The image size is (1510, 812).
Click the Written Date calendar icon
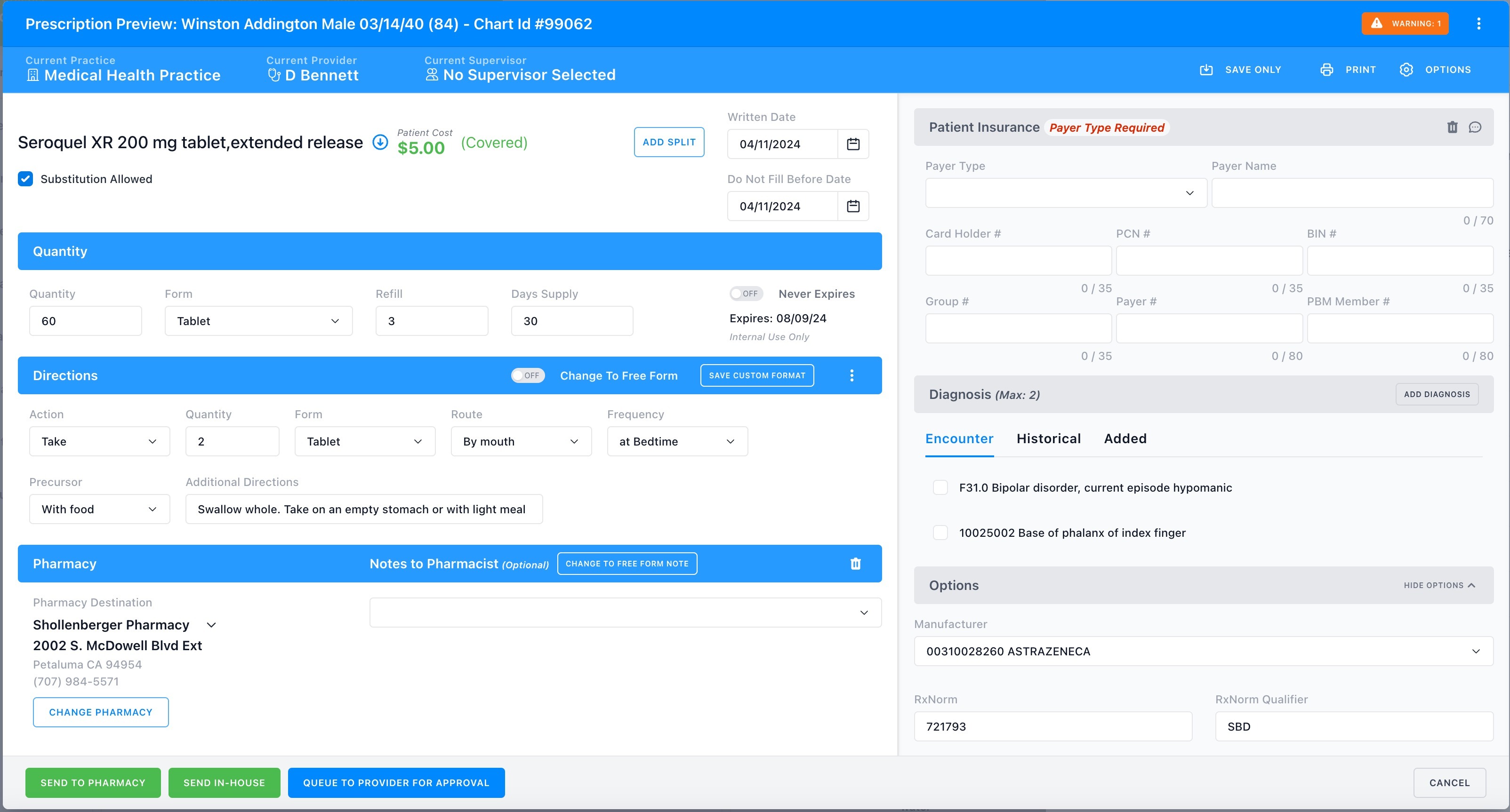tap(853, 143)
